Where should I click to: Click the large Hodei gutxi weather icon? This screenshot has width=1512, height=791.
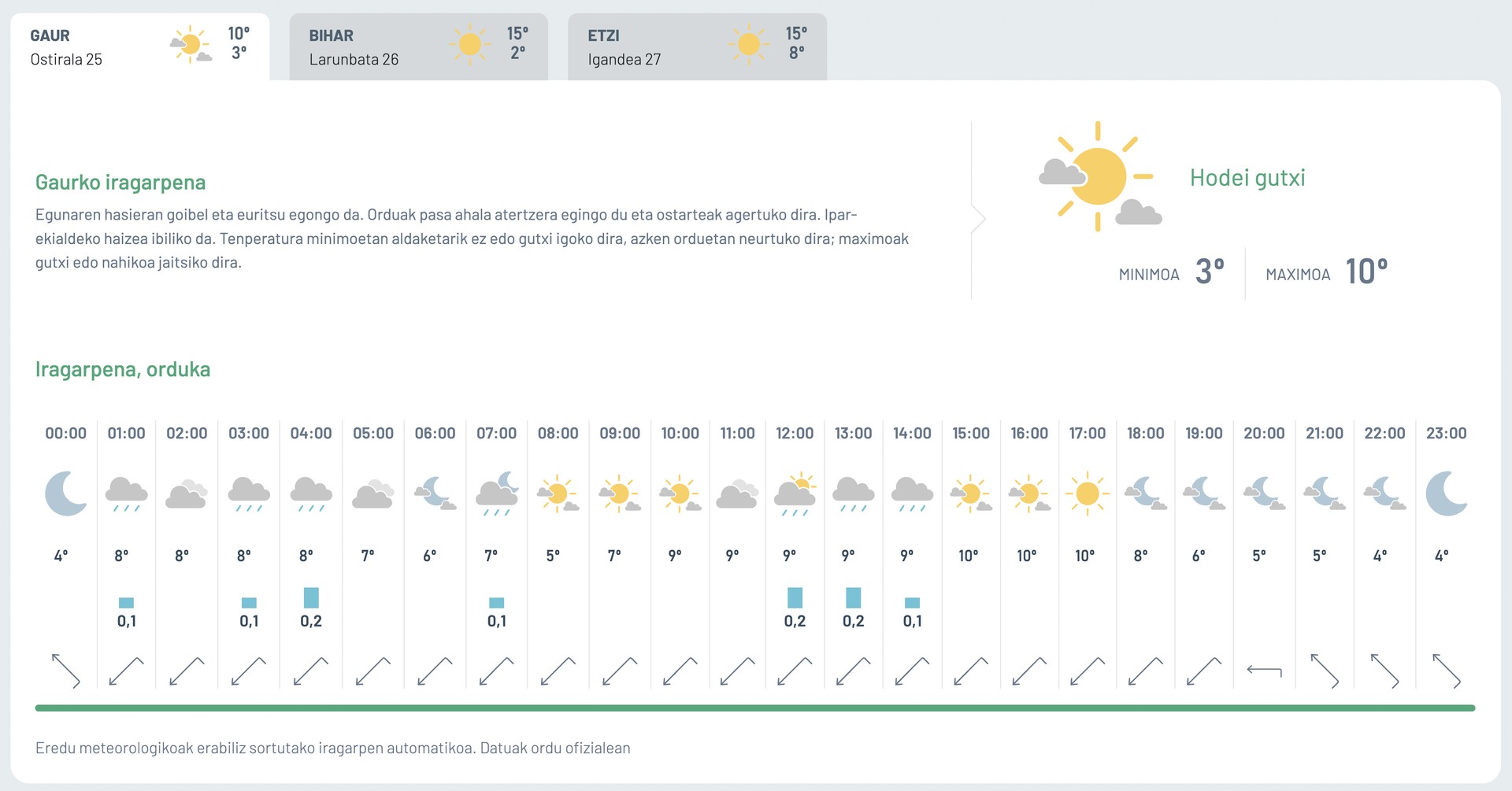coord(1100,177)
